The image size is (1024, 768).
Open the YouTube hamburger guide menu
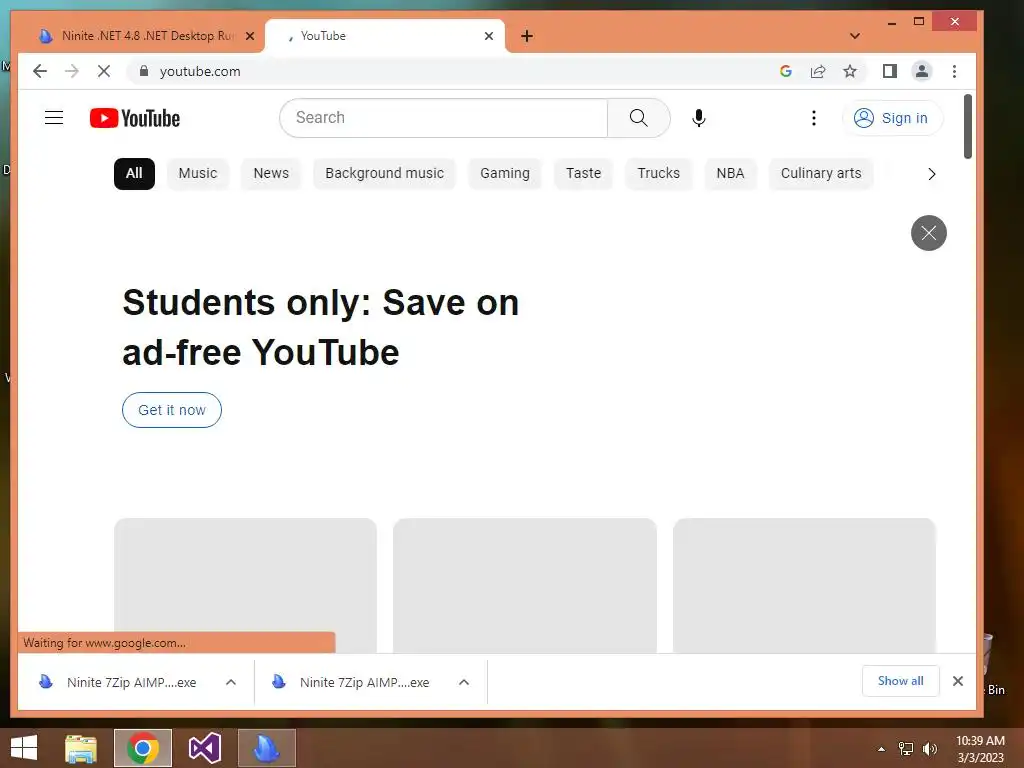(x=54, y=118)
